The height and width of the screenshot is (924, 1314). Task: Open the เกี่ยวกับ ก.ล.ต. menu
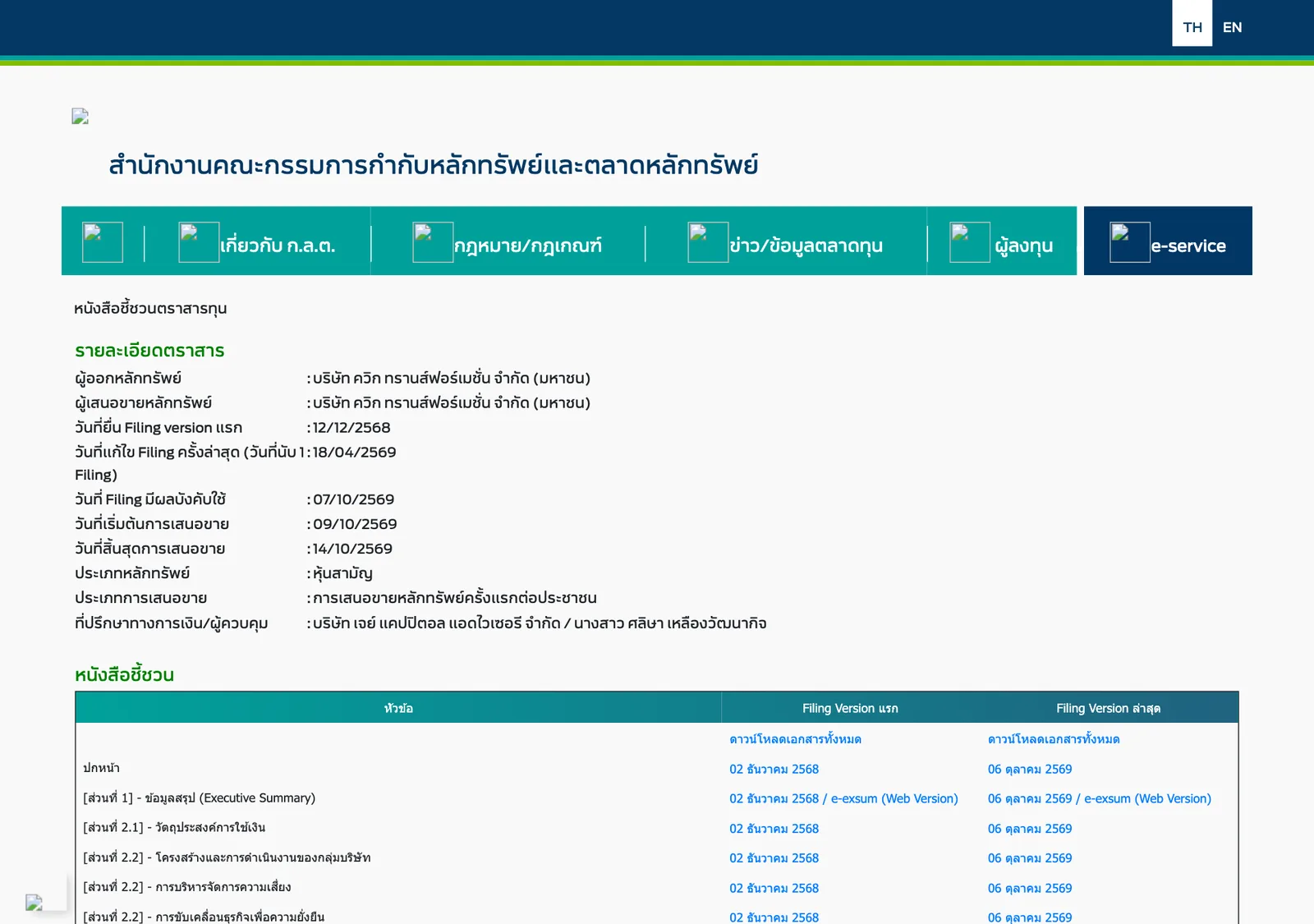coord(278,246)
